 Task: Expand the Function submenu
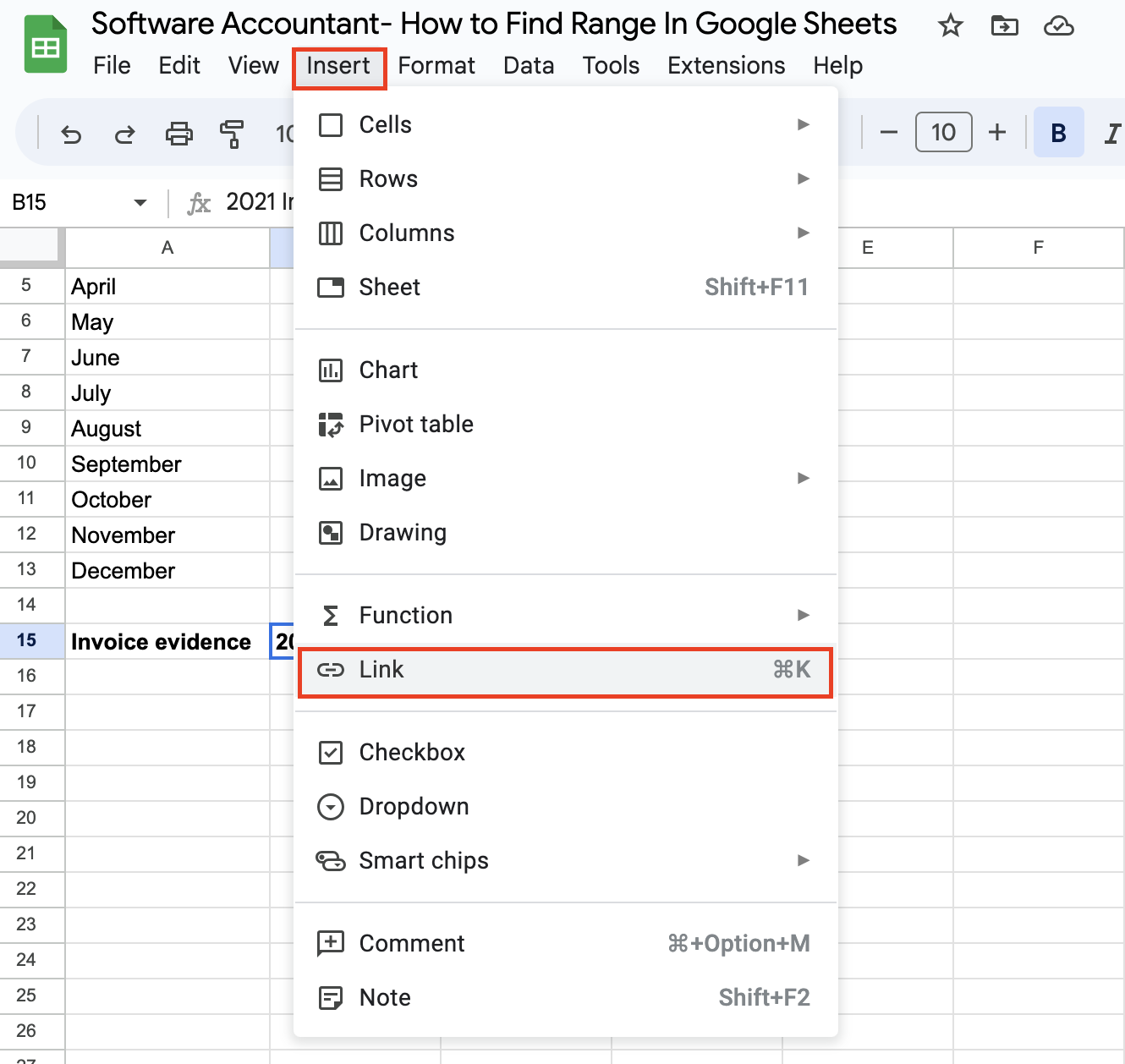coord(565,616)
